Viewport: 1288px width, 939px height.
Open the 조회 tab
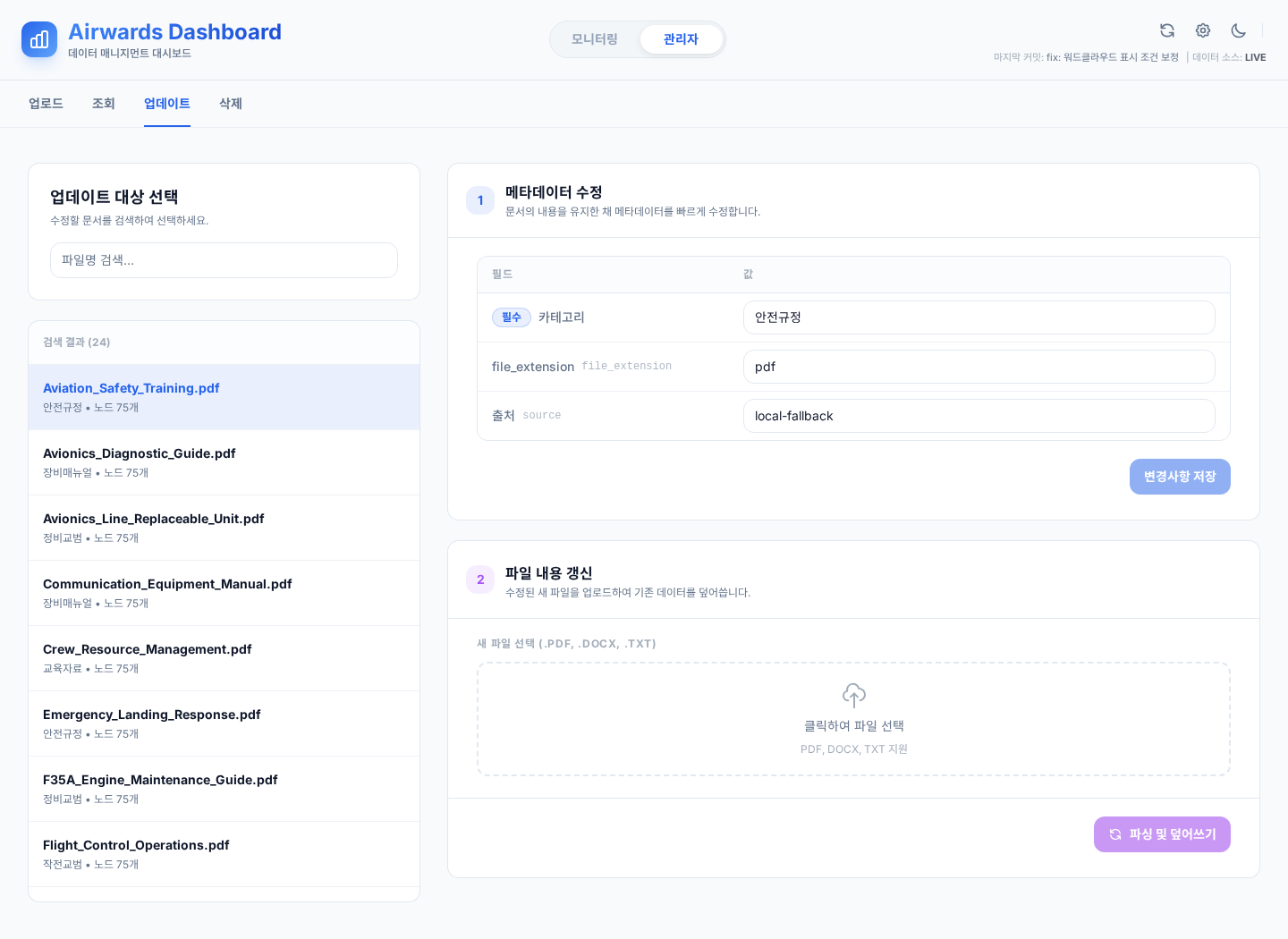point(104,104)
